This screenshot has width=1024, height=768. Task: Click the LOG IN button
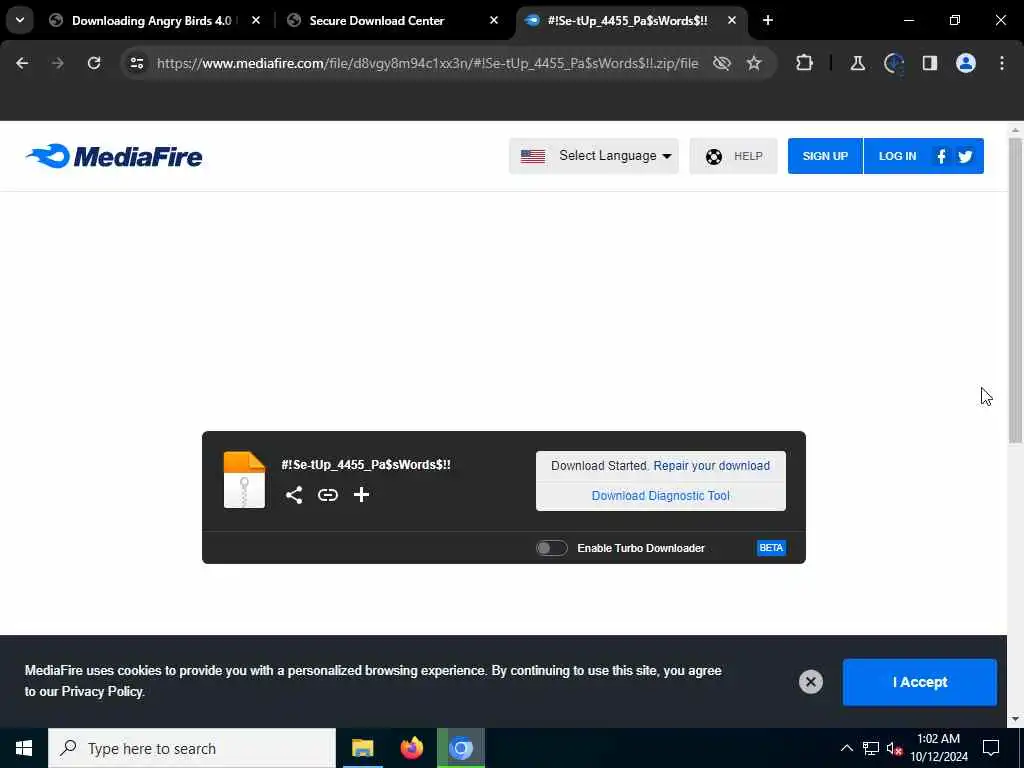click(897, 156)
